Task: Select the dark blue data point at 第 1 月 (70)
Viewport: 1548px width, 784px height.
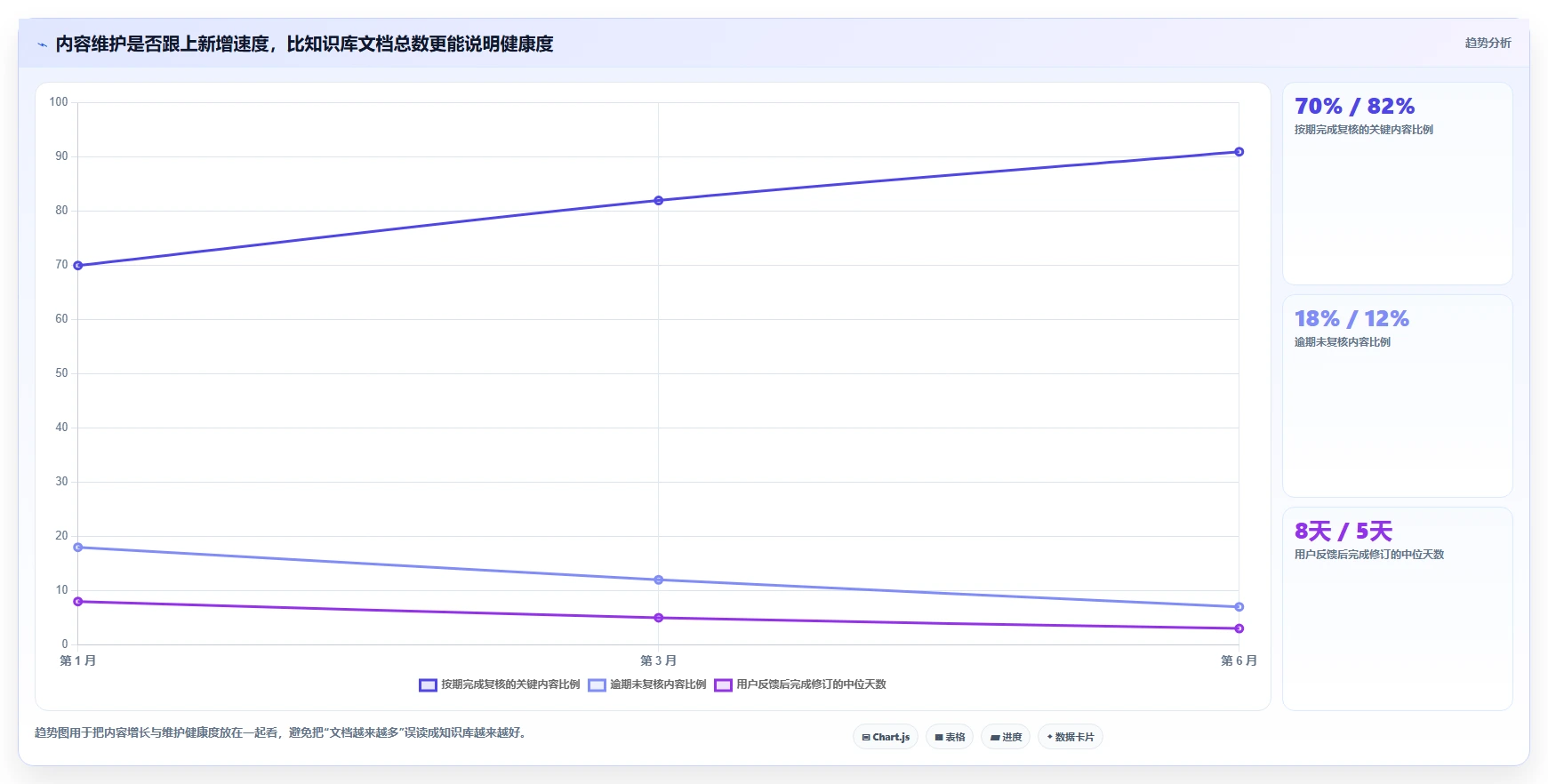Action: 78,266
